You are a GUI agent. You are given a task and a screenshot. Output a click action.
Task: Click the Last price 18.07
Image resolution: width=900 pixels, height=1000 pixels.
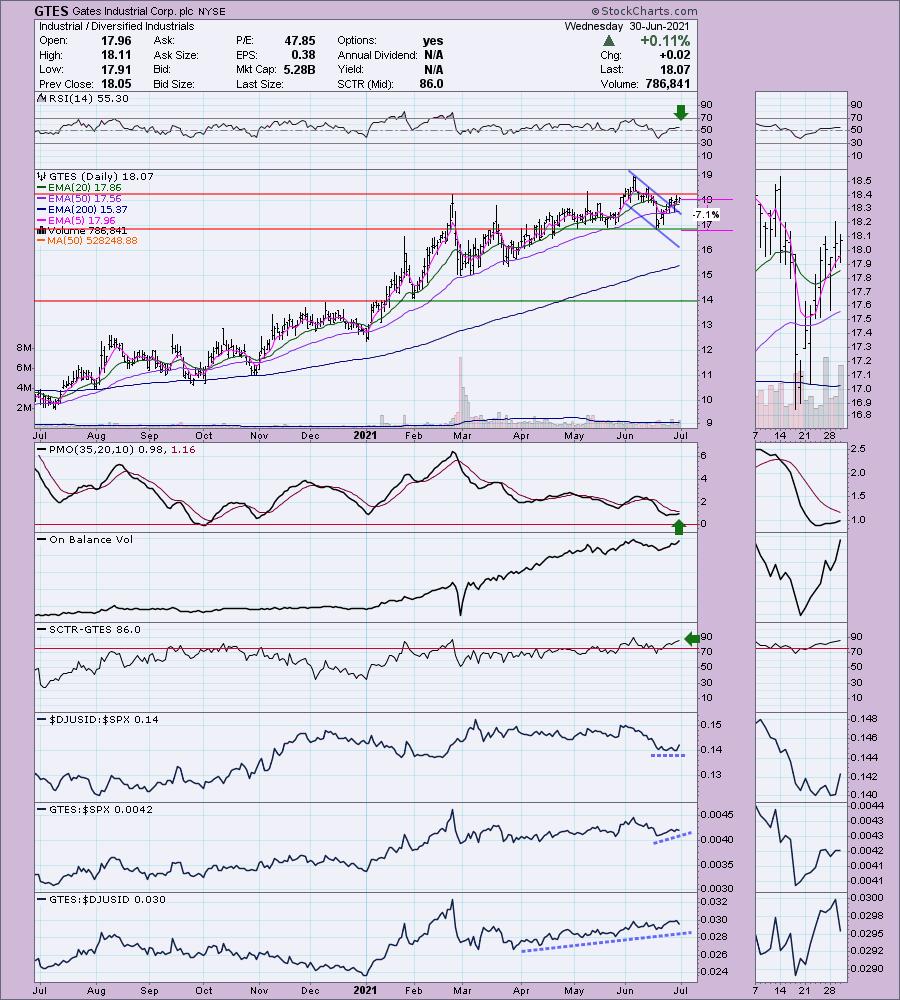pos(675,70)
